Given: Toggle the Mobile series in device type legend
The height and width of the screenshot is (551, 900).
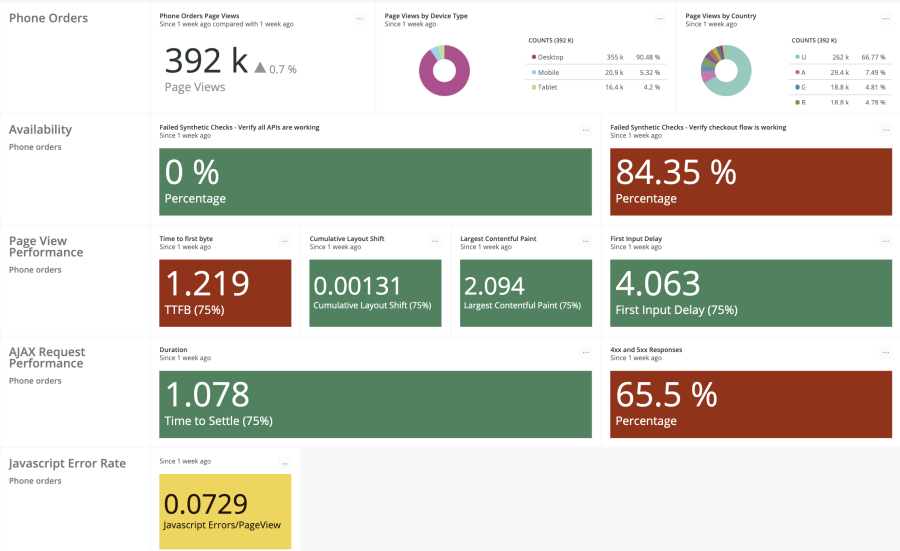Looking at the screenshot, I should [x=548, y=72].
